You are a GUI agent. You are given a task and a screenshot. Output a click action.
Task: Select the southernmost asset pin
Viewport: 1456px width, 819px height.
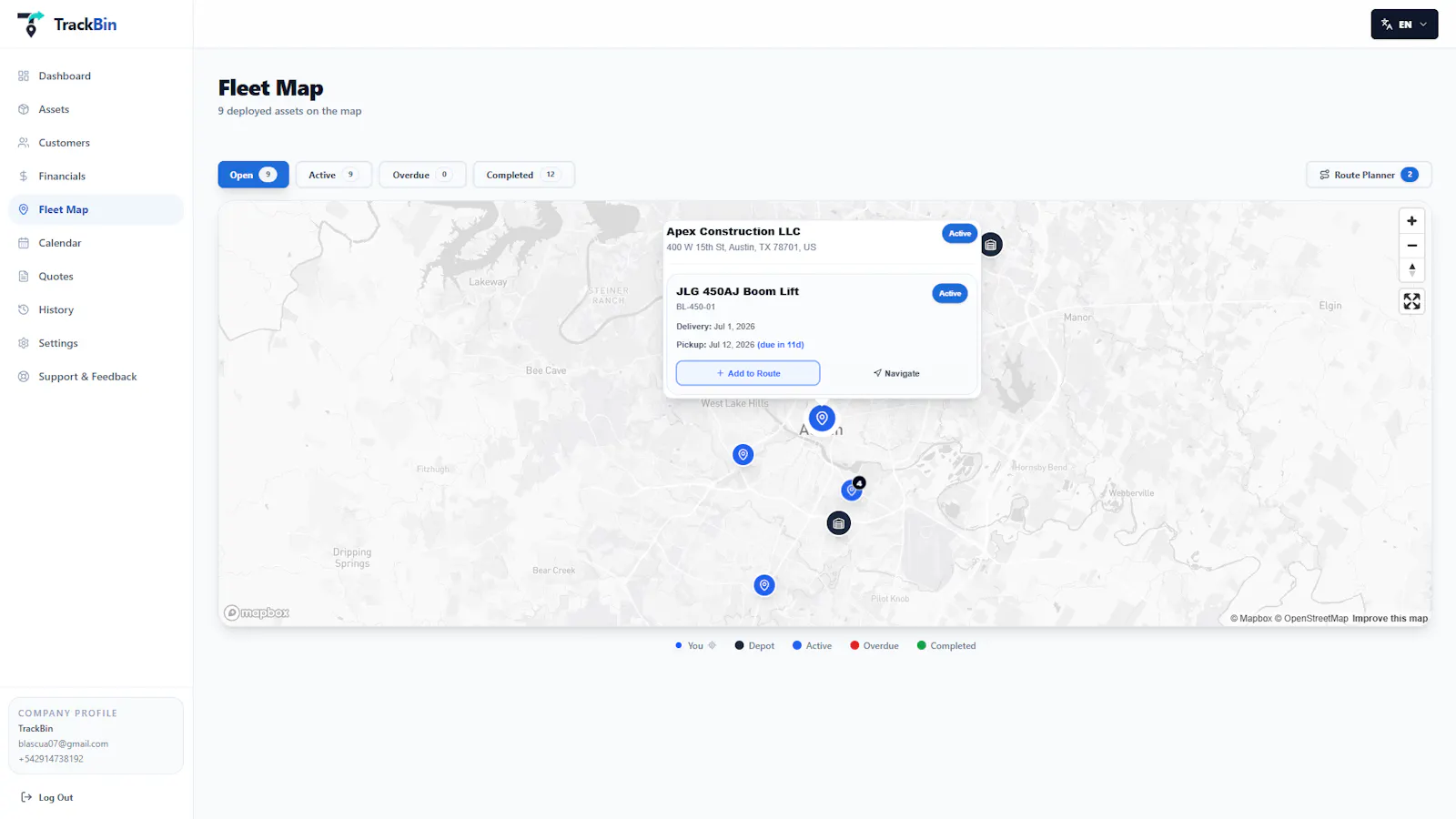764,585
